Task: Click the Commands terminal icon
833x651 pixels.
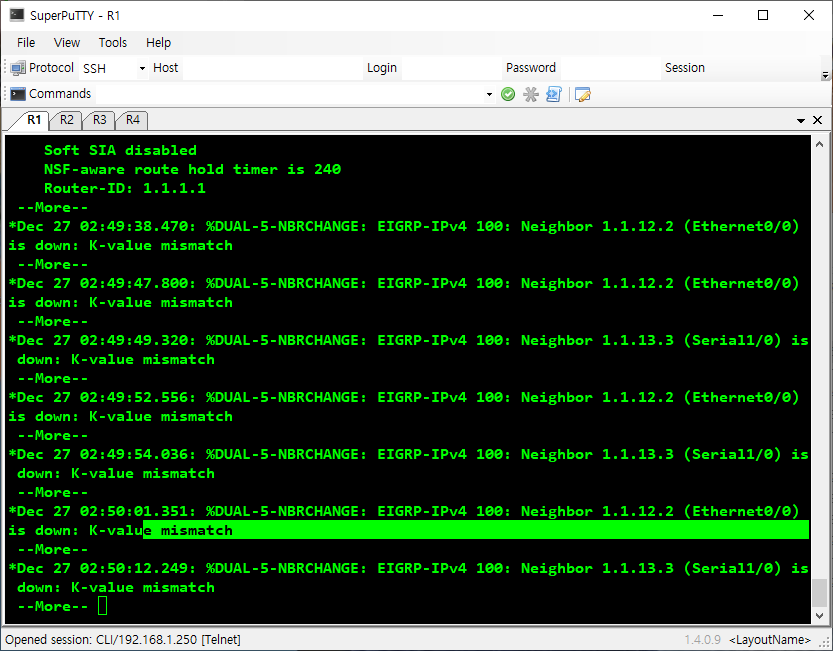Action: tap(18, 94)
